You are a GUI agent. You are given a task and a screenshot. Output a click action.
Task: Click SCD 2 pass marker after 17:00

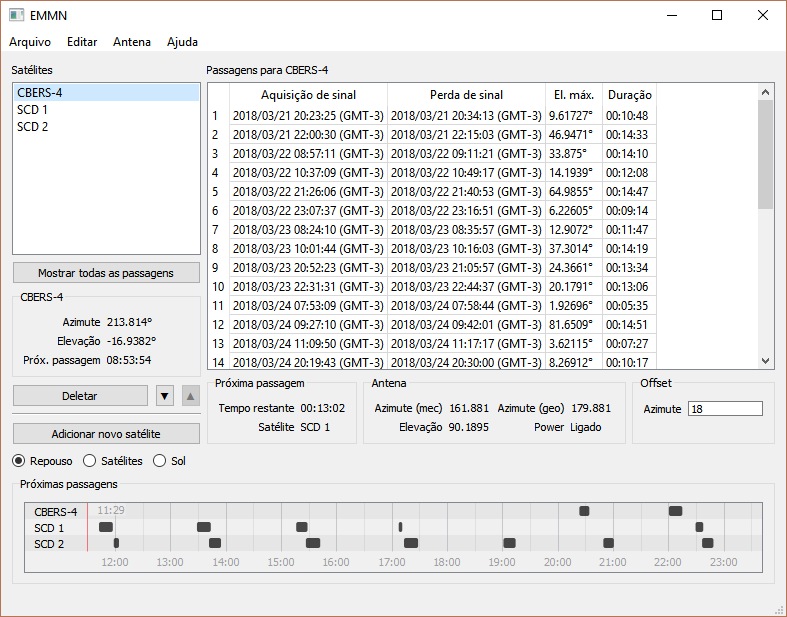point(411,543)
